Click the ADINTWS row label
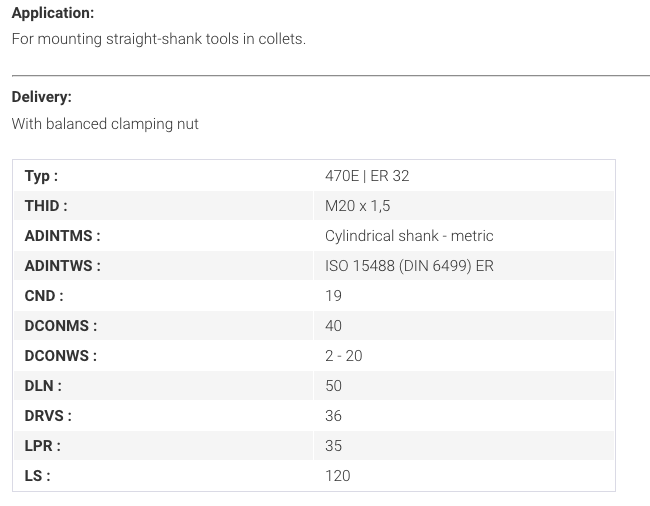 (62, 266)
